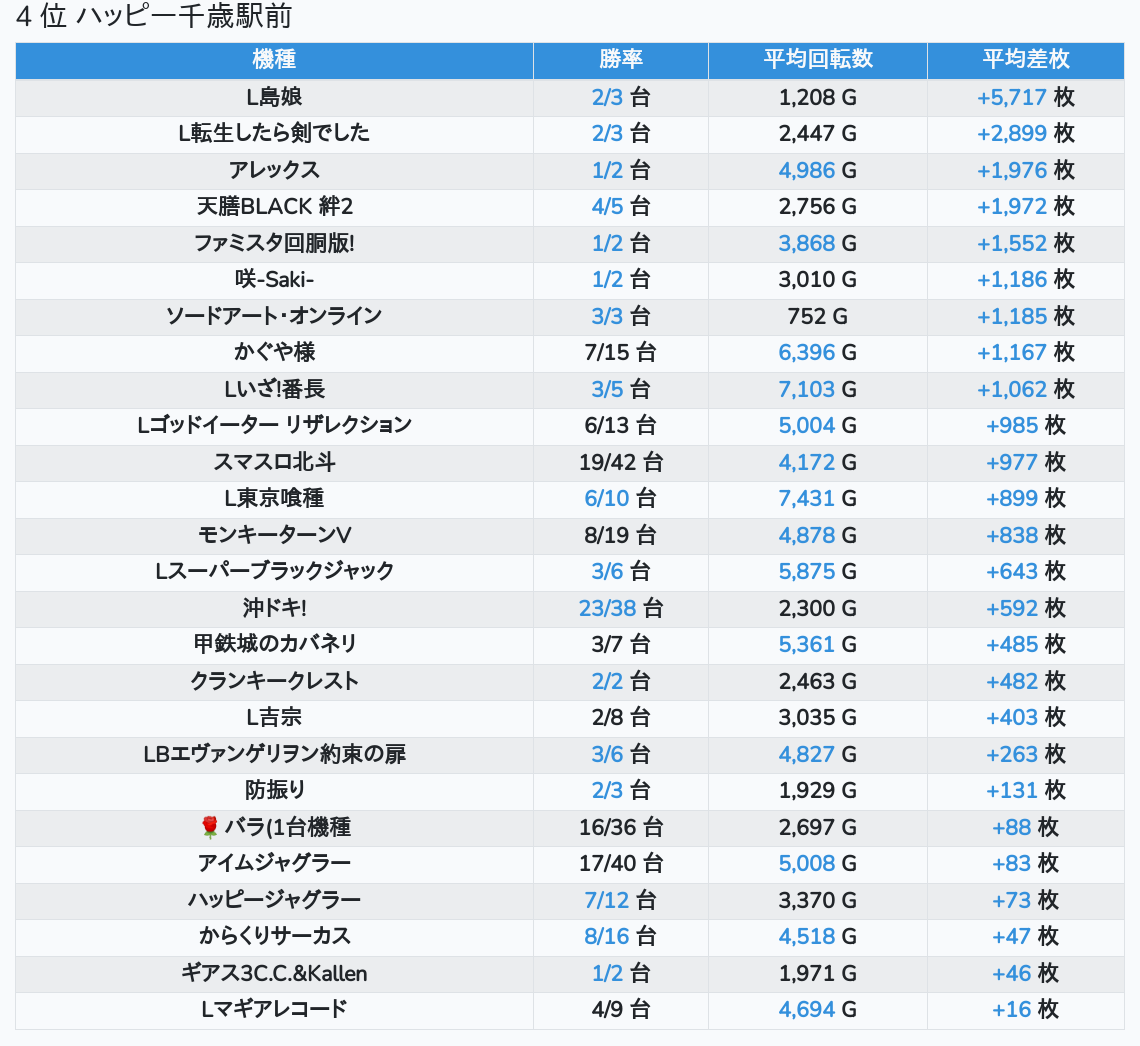
Task: Click 4/9 台 win rate cell
Action: pyautogui.click(x=621, y=1010)
